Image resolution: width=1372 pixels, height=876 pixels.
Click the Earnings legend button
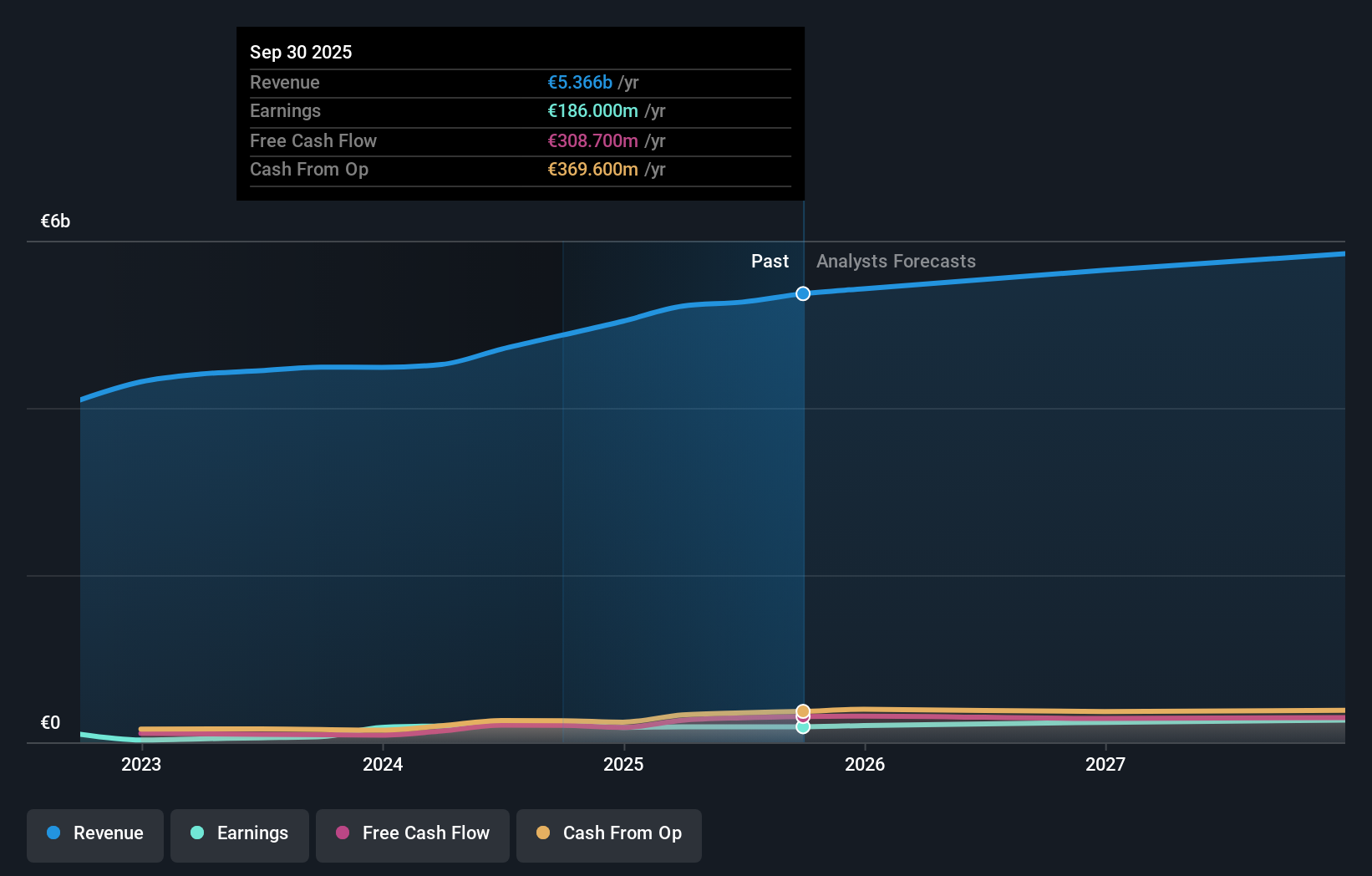pyautogui.click(x=239, y=834)
